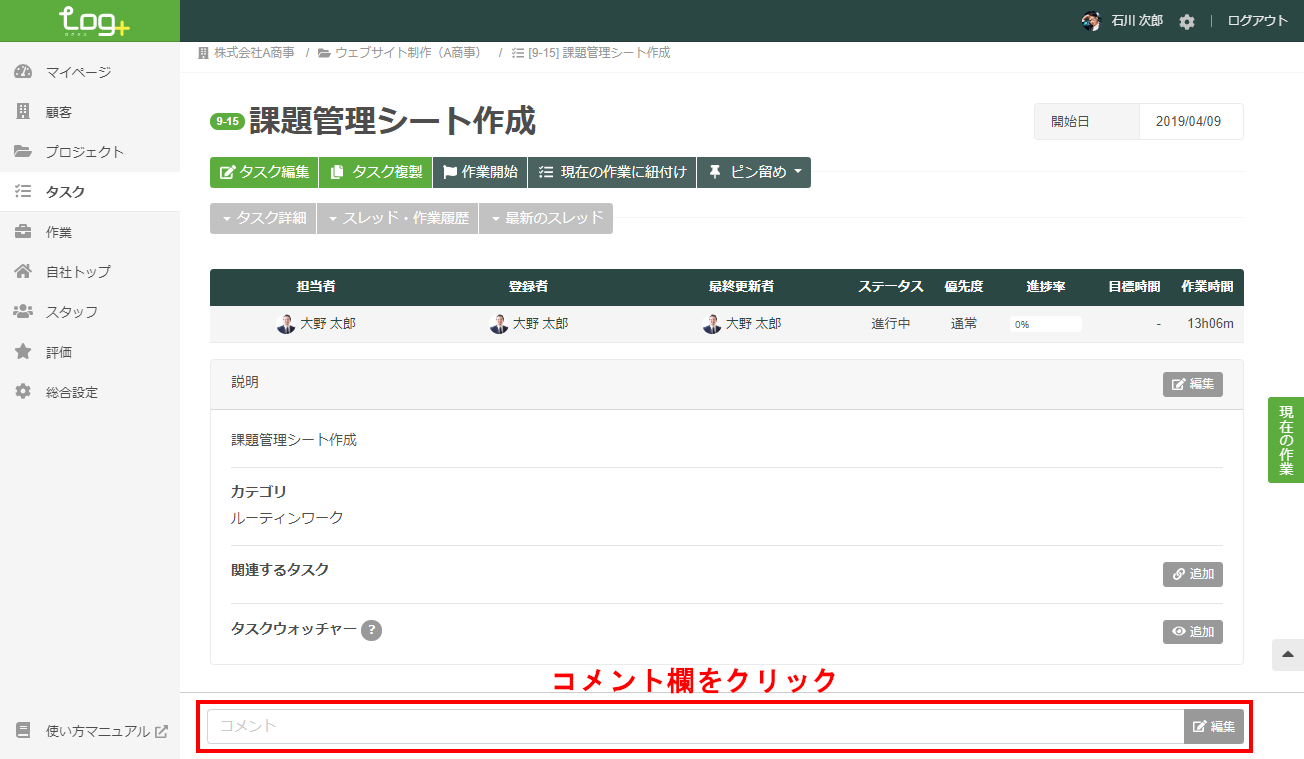Image resolution: width=1304 pixels, height=759 pixels.
Task: Open the マイページ dashboard icon
Action: click(23, 71)
